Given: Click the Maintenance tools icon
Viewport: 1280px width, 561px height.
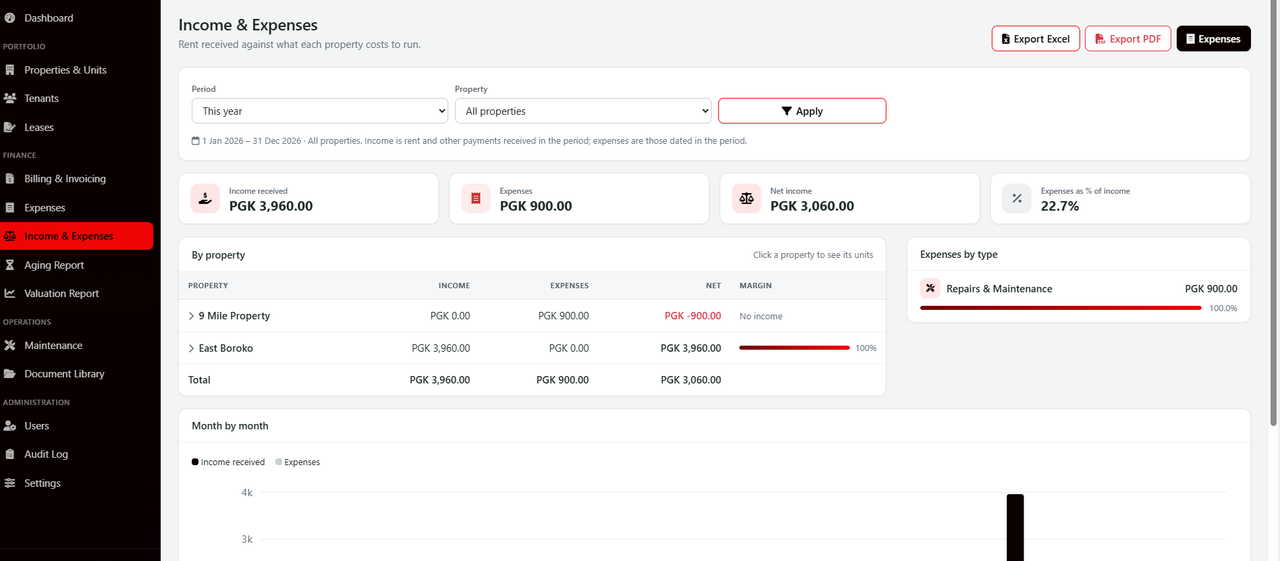Looking at the screenshot, I should [10, 345].
